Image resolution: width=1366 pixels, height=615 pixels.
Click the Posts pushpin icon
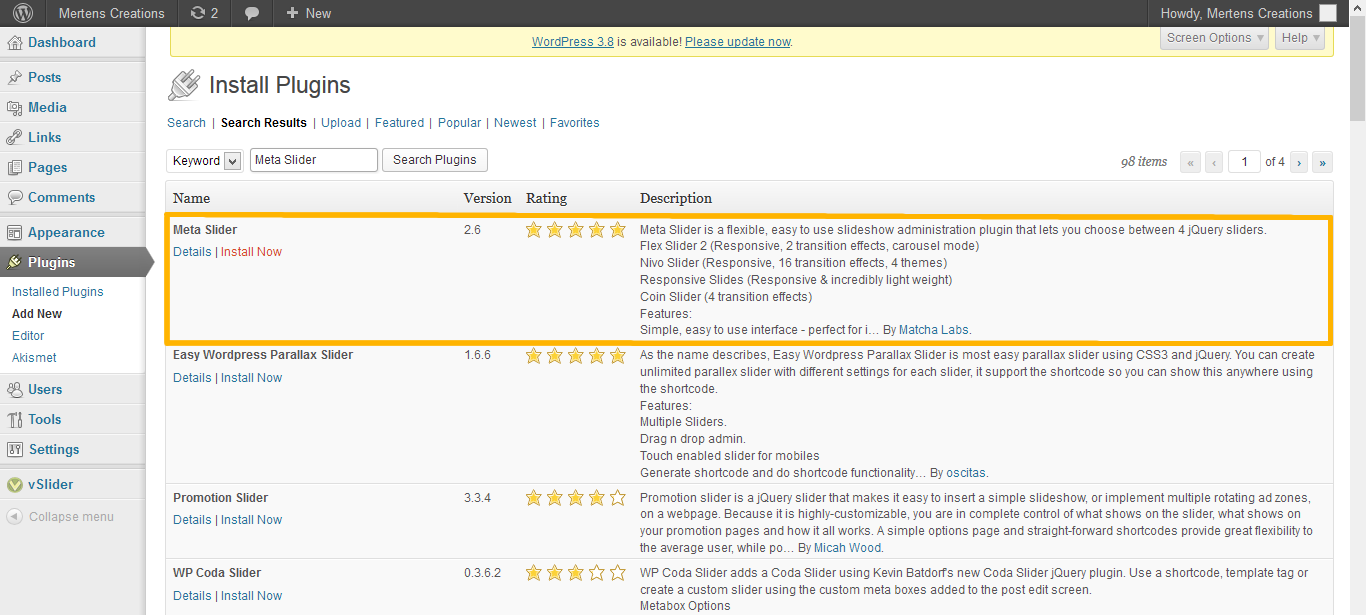[15, 77]
